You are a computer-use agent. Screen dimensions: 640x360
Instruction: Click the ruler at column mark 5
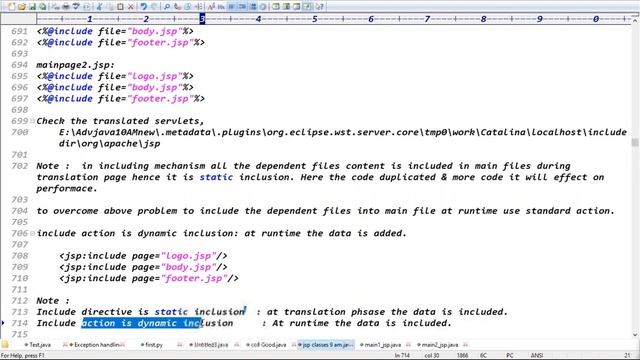click(x=315, y=19)
